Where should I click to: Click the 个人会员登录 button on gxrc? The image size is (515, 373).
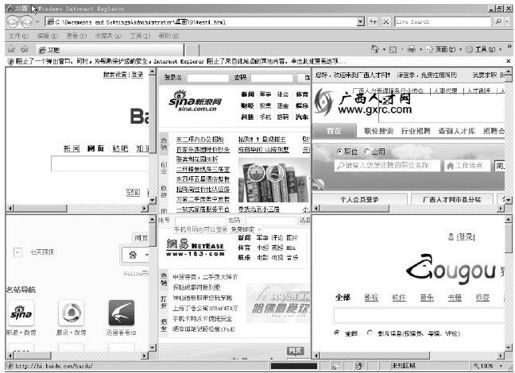point(360,200)
